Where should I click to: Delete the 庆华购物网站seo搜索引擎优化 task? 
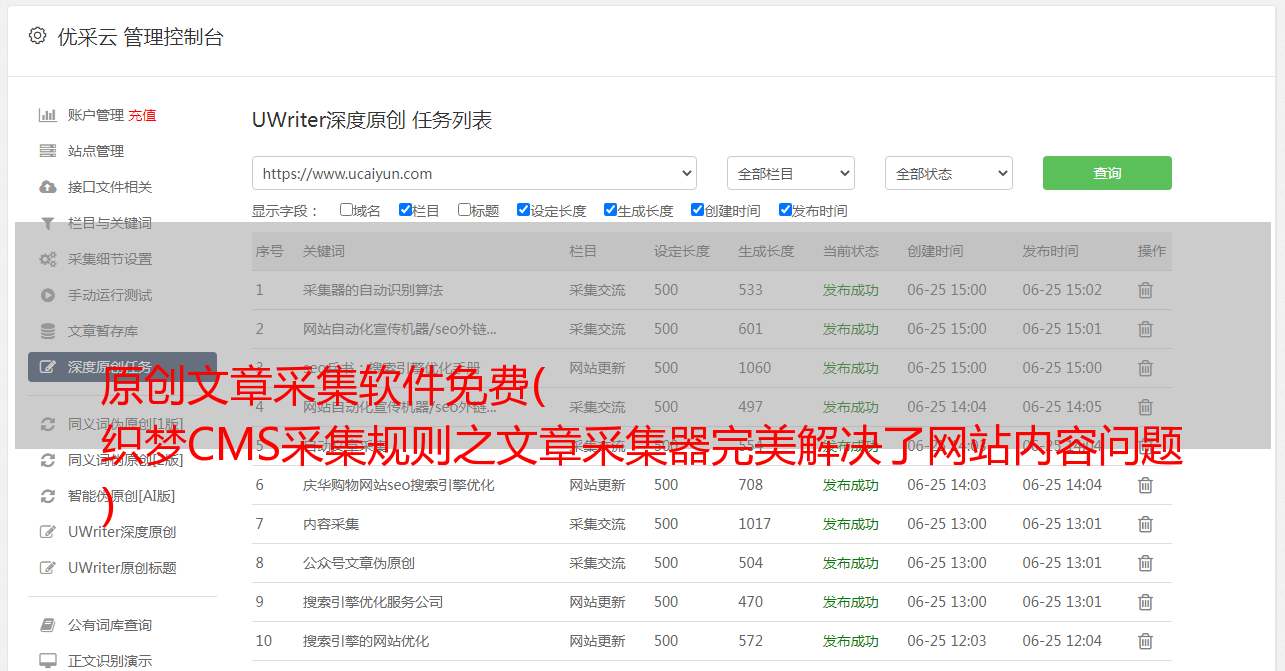click(x=1145, y=485)
